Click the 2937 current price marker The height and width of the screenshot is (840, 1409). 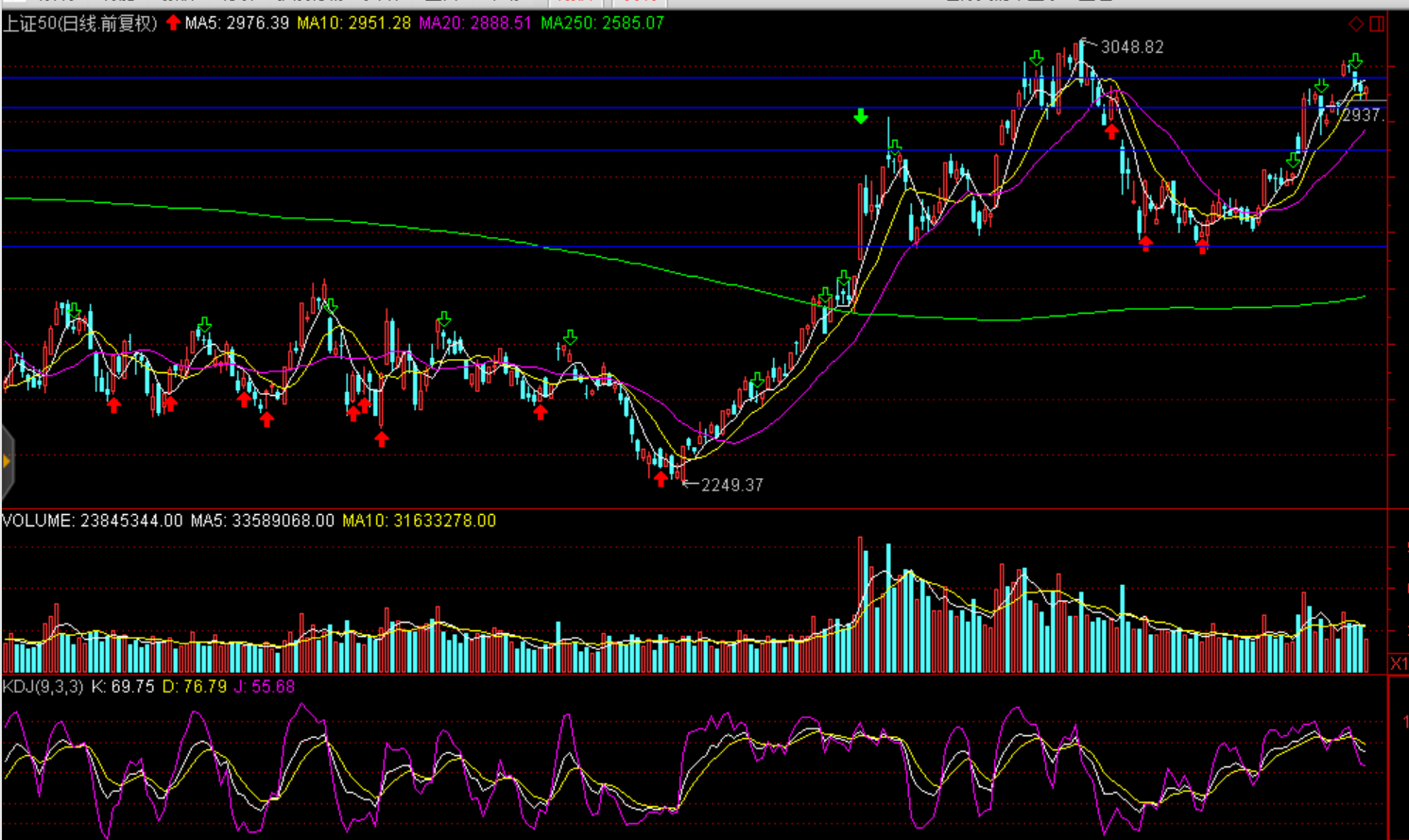(x=1362, y=115)
